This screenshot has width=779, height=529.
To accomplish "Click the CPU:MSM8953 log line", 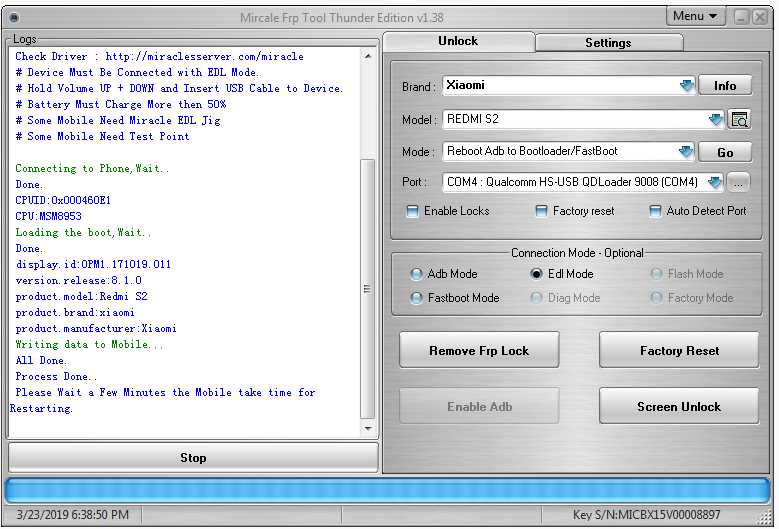I will 48,216.
